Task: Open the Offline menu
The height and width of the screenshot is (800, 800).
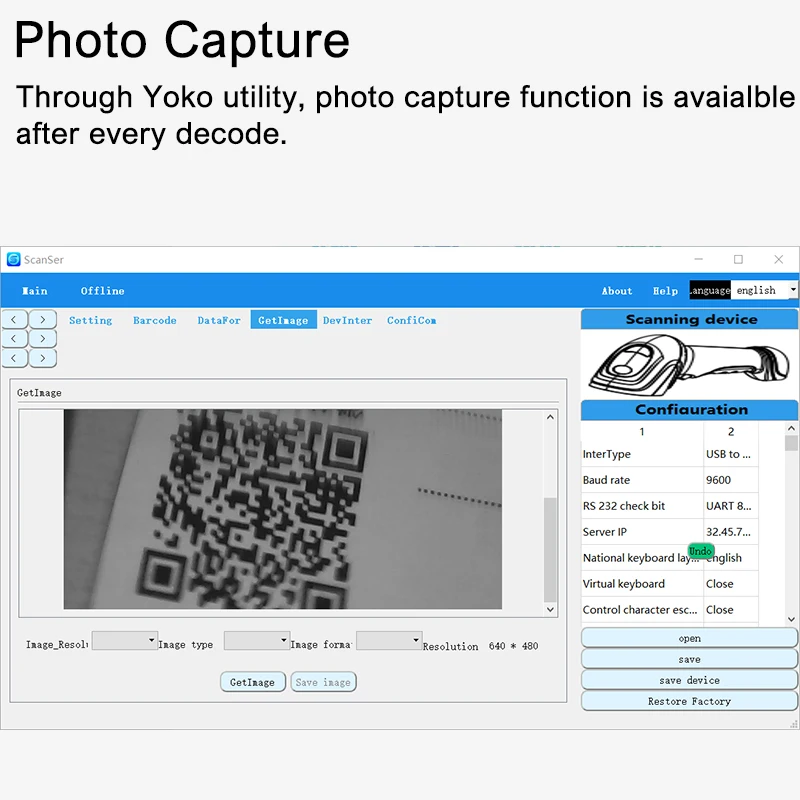Action: 103,291
